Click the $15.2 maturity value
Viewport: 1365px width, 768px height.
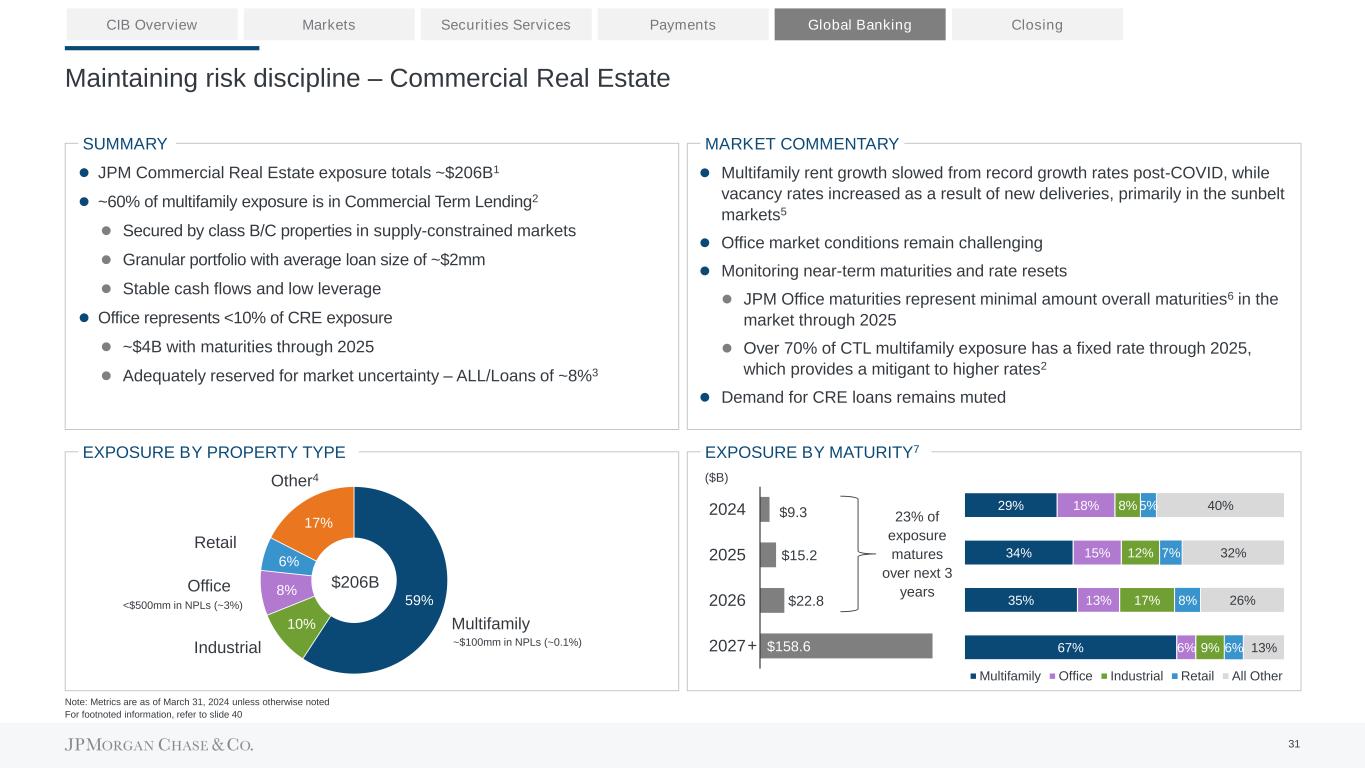pyautogui.click(x=800, y=555)
